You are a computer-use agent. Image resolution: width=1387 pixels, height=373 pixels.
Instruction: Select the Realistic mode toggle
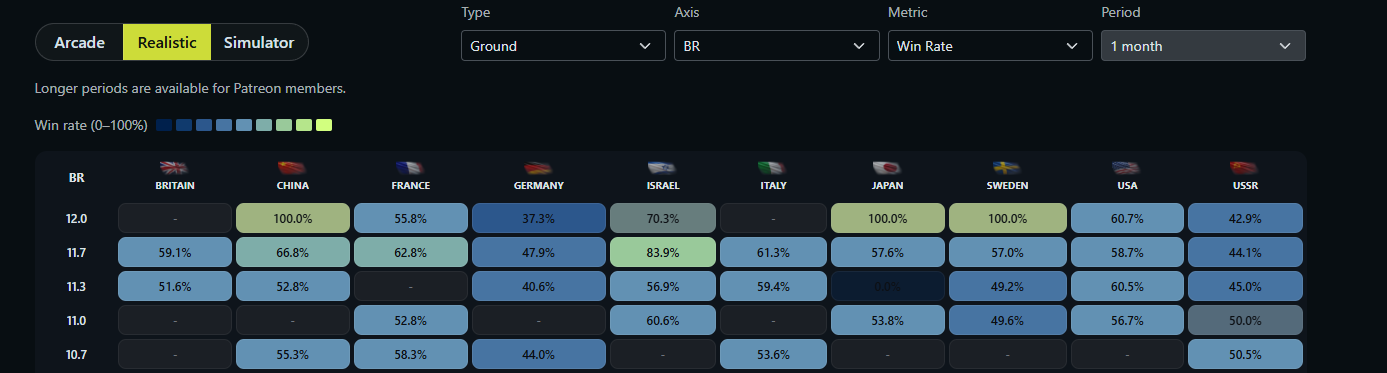[x=167, y=42]
